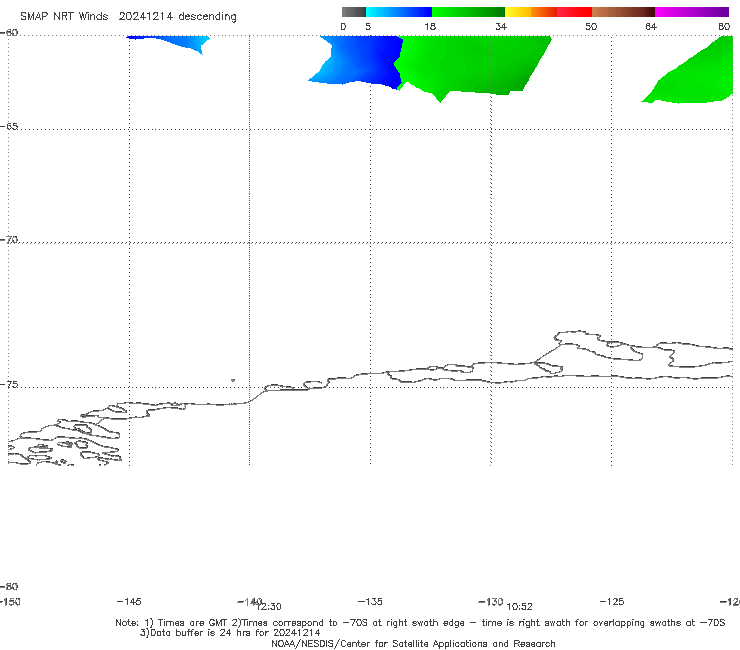740x650 pixels.
Task: Click the magenta-purple segment of the color scale
Action: point(692,12)
